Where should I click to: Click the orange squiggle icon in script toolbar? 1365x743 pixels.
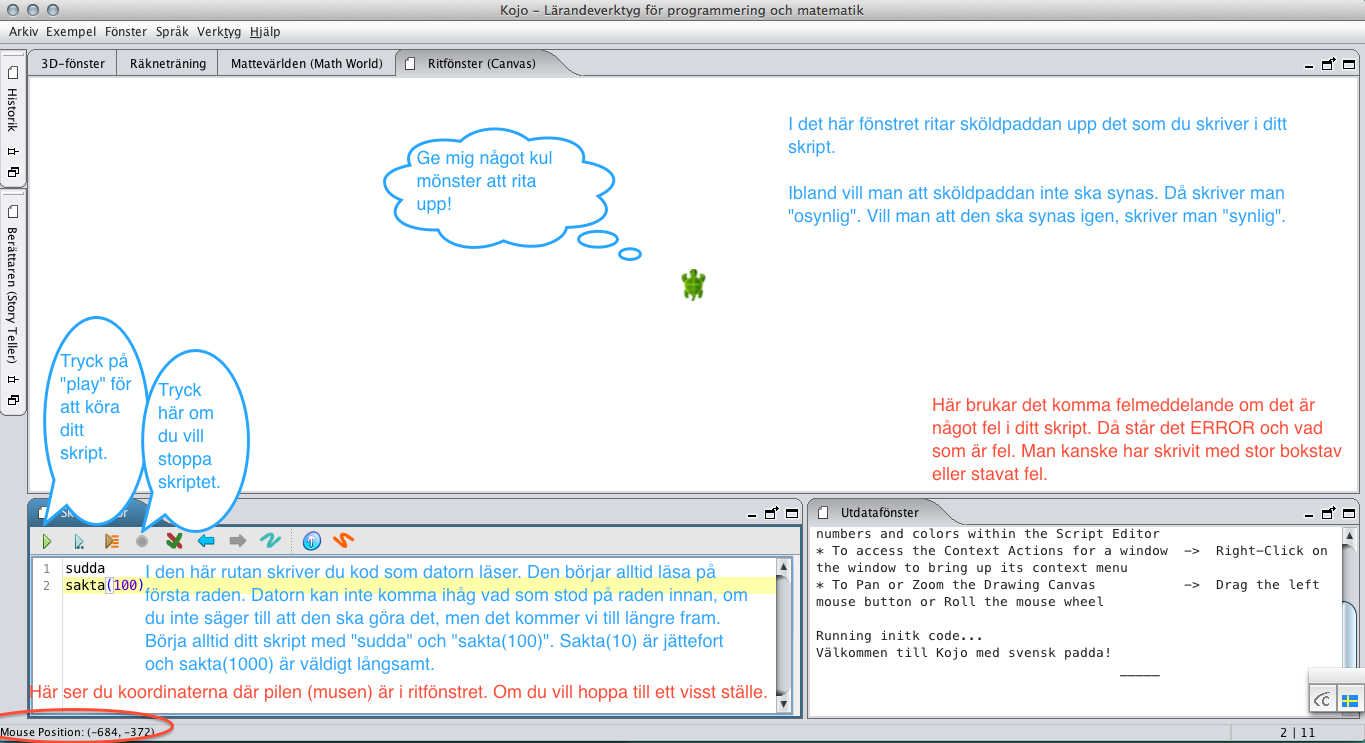[x=343, y=541]
